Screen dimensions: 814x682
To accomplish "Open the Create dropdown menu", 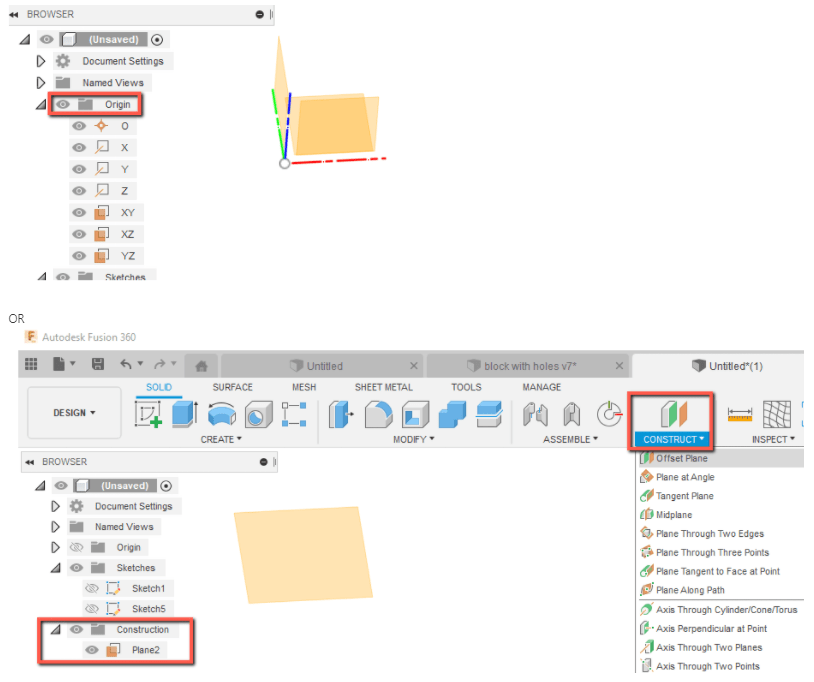I will click(x=218, y=436).
